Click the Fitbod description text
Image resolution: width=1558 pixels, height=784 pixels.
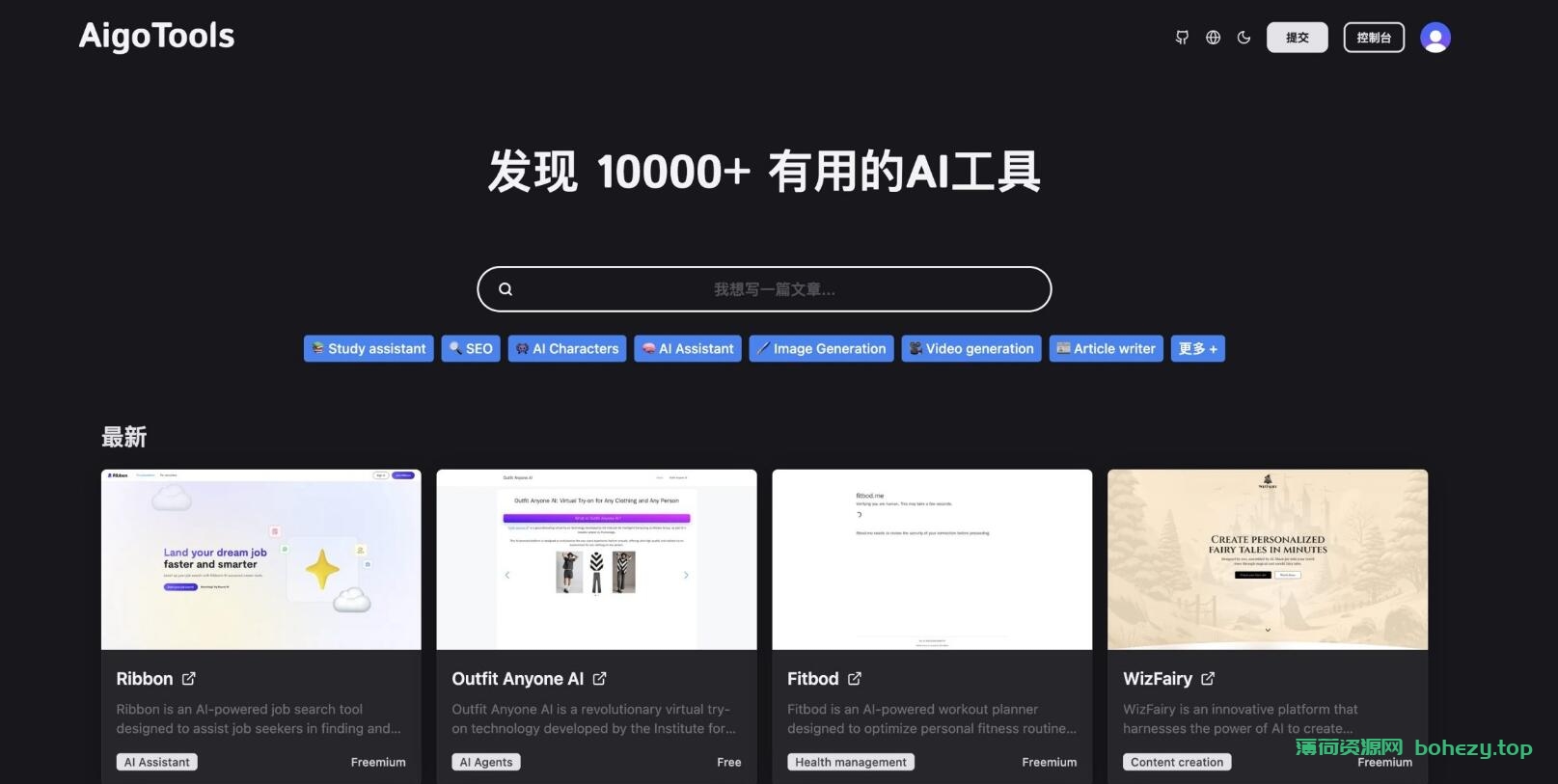932,718
